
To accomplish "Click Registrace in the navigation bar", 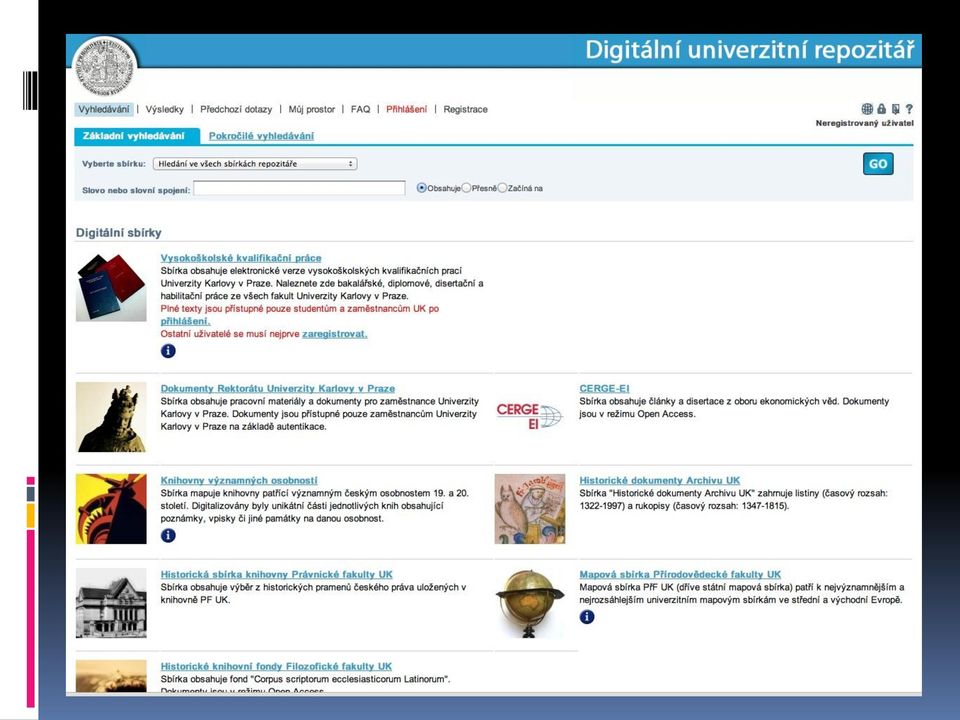I will click(466, 110).
